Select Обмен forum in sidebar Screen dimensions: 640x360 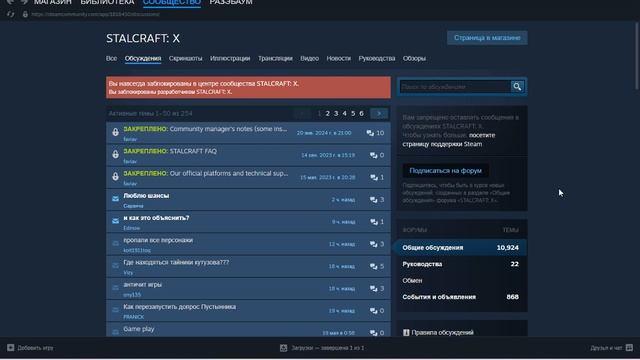(460, 280)
